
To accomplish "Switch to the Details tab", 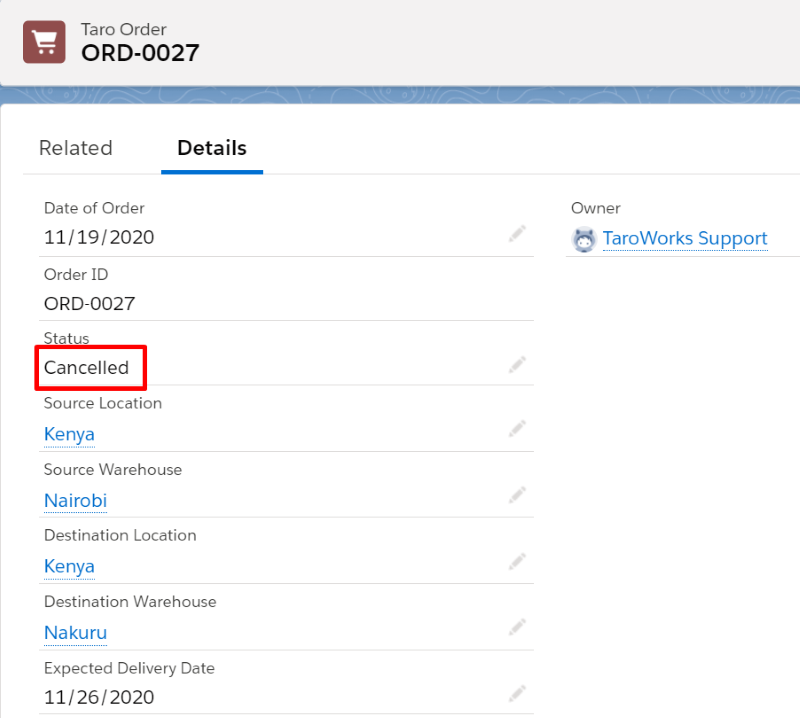I will coord(212,148).
